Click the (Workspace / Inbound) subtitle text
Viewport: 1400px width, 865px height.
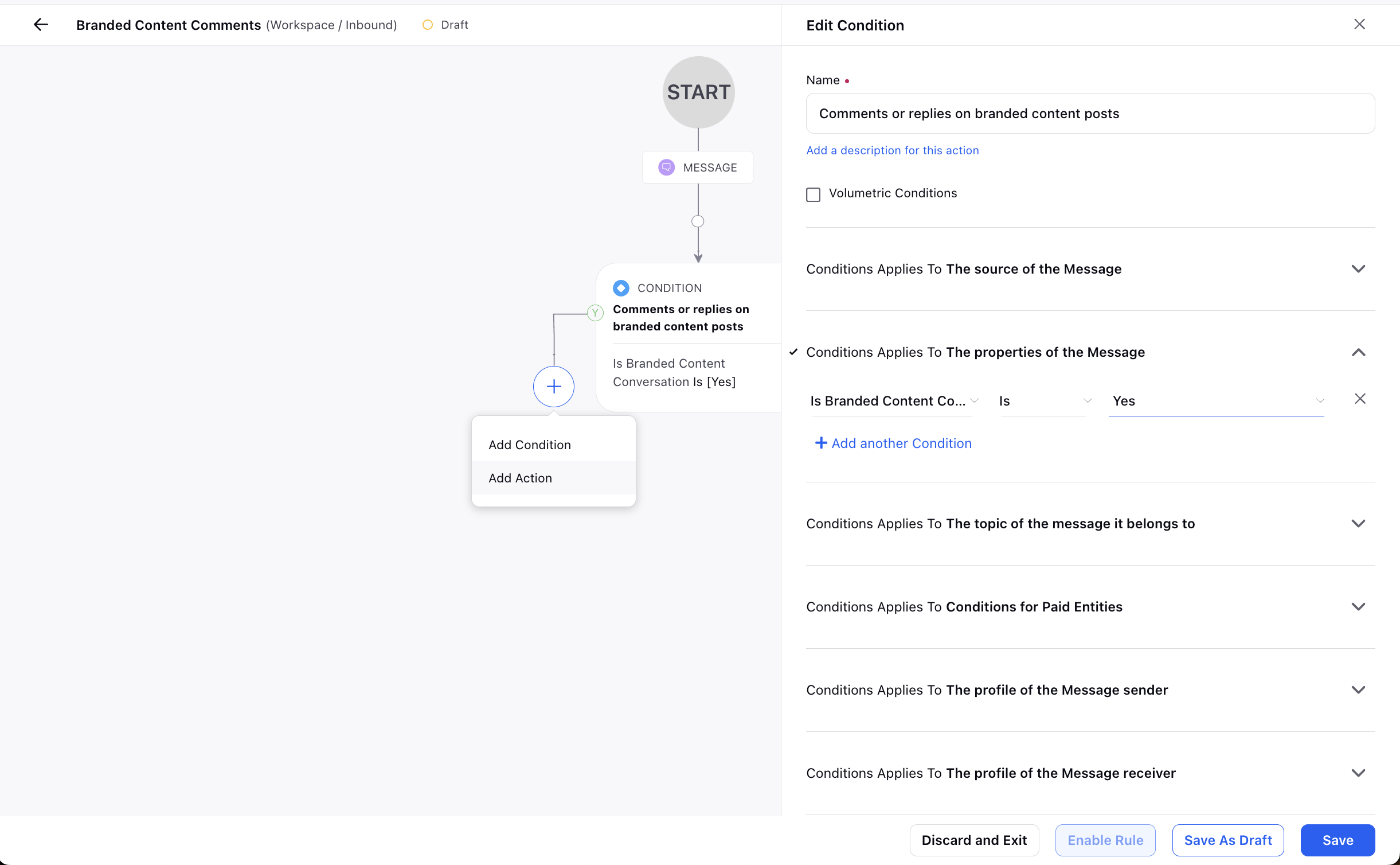(x=331, y=25)
